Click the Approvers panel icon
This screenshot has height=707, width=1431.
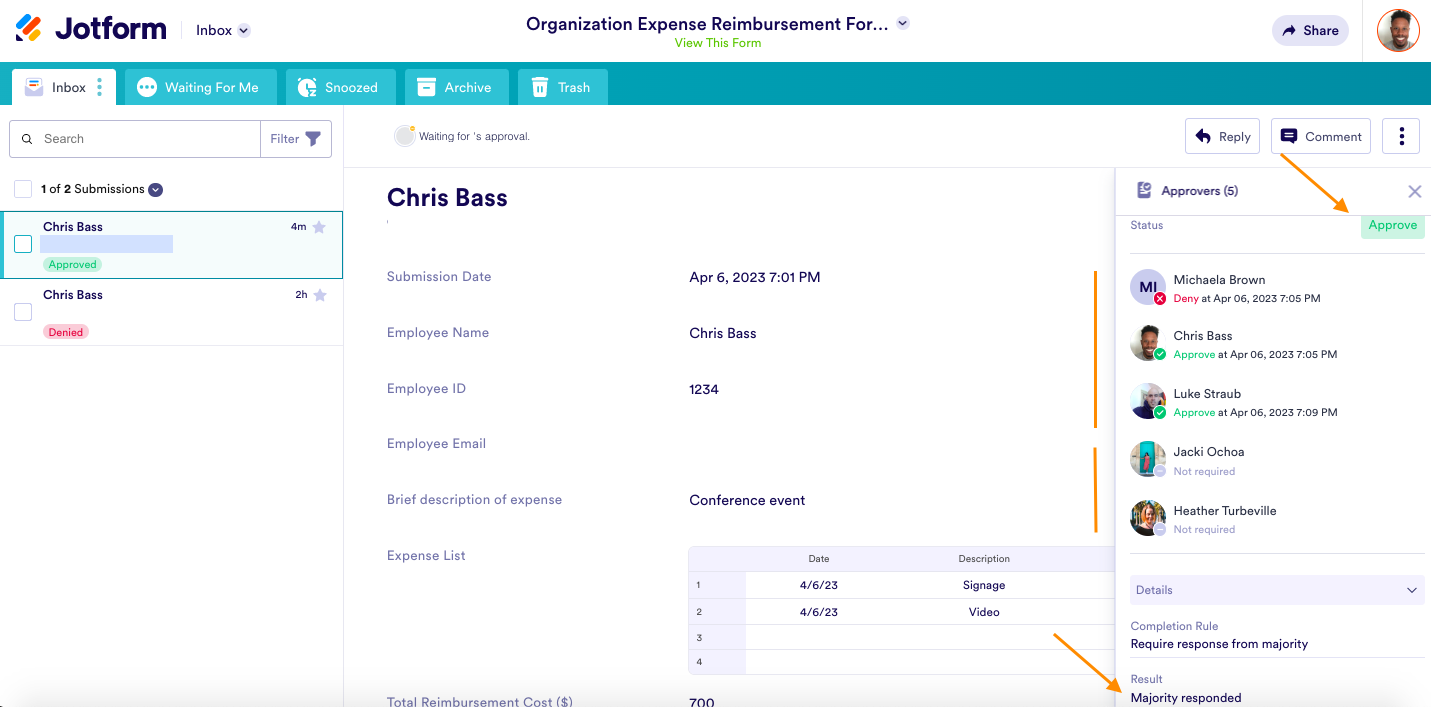(1143, 190)
